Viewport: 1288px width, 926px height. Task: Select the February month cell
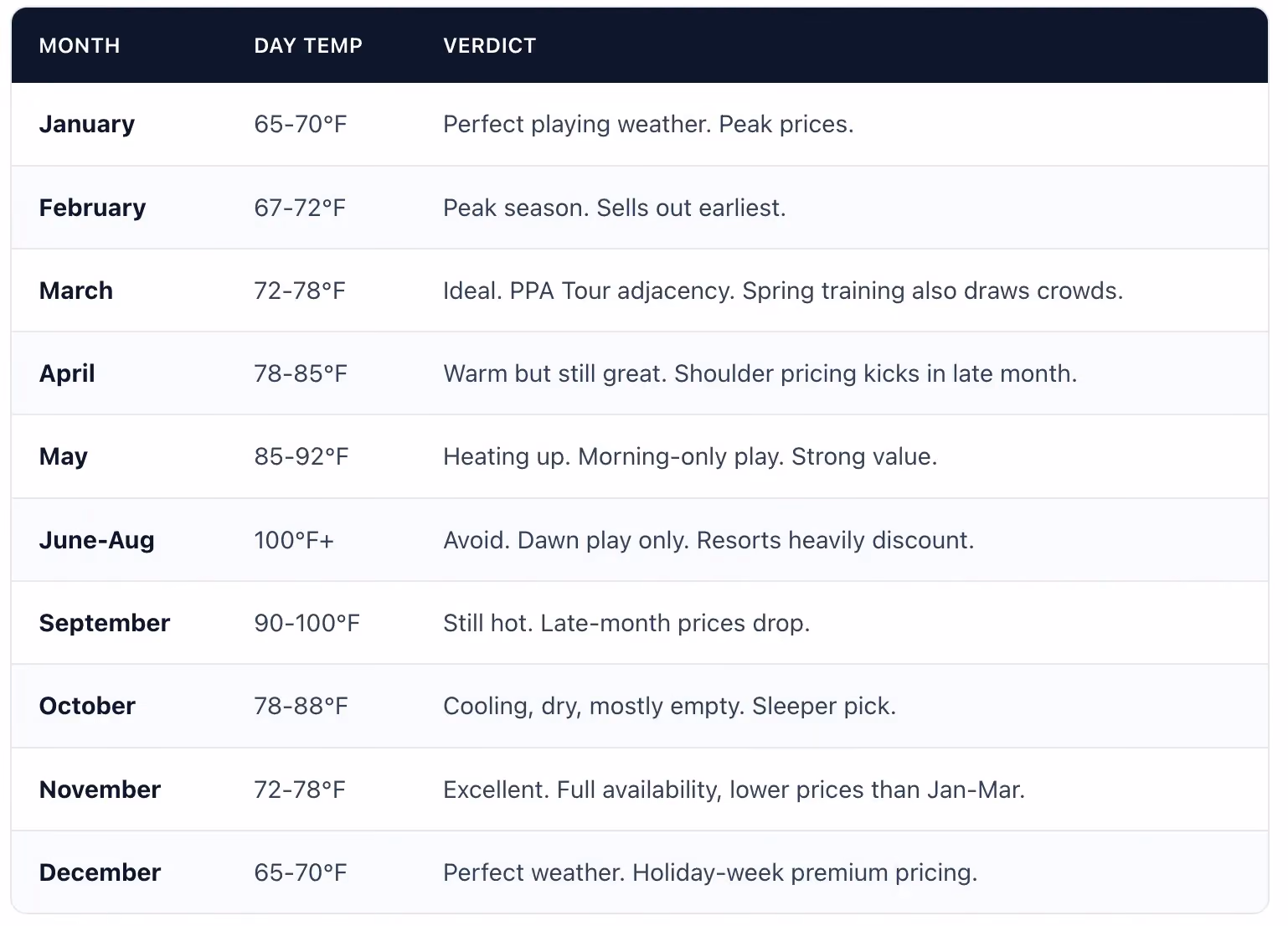(93, 208)
